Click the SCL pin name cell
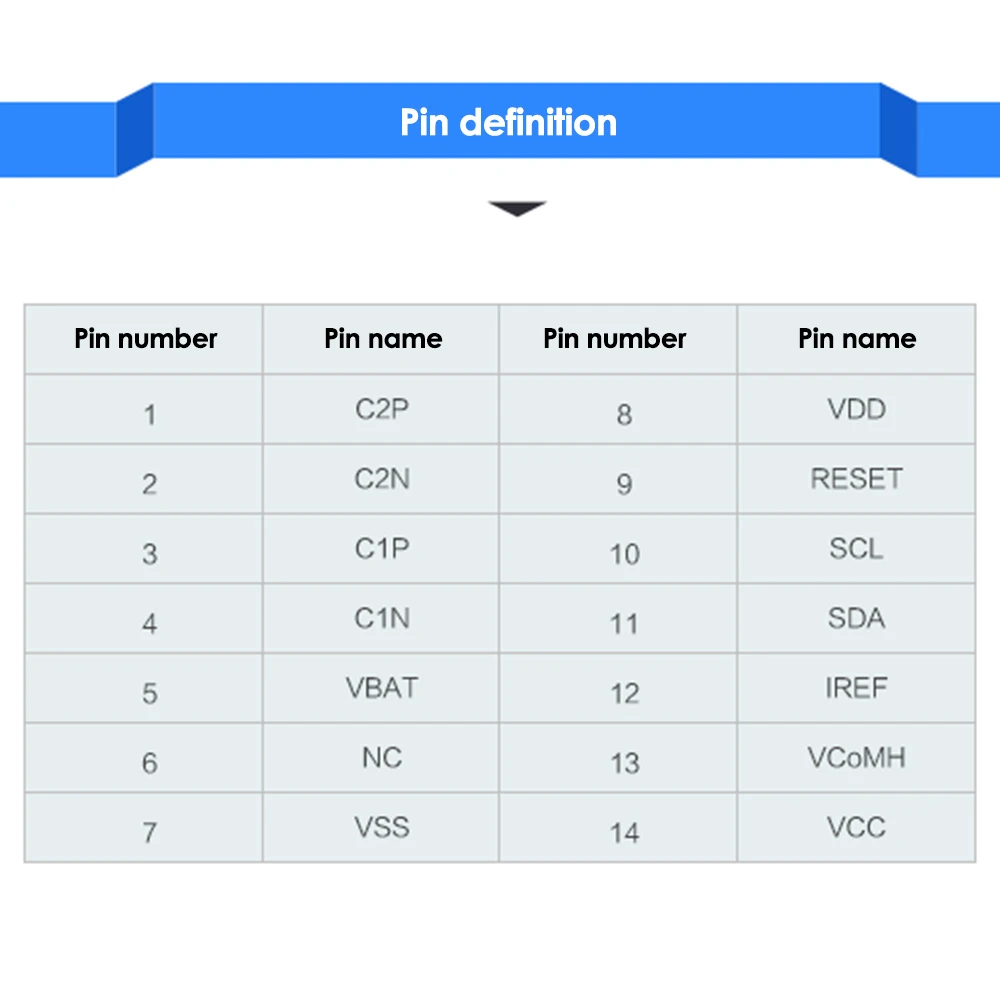 point(856,549)
